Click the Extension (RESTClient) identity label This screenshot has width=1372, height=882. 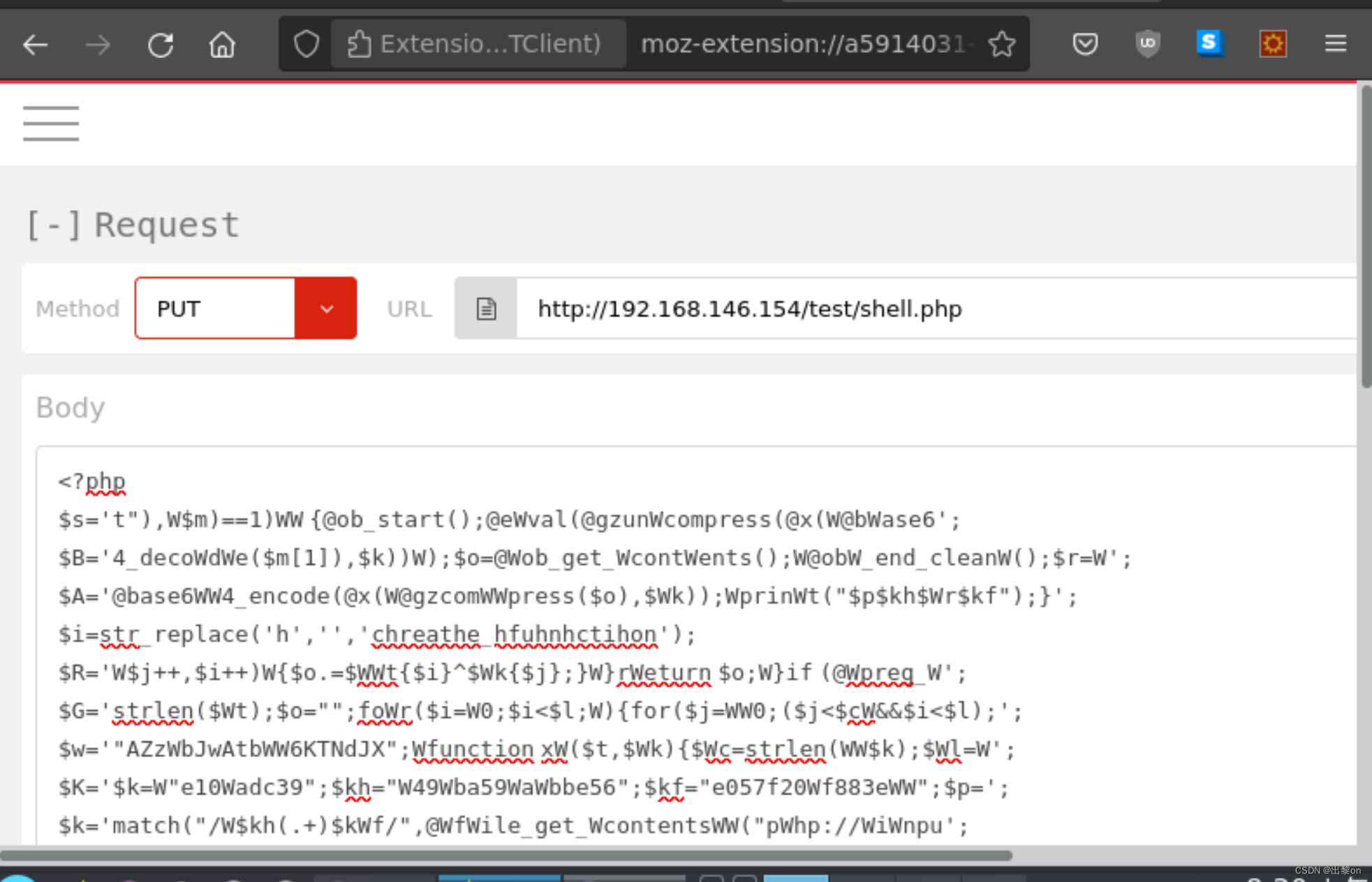click(x=478, y=44)
